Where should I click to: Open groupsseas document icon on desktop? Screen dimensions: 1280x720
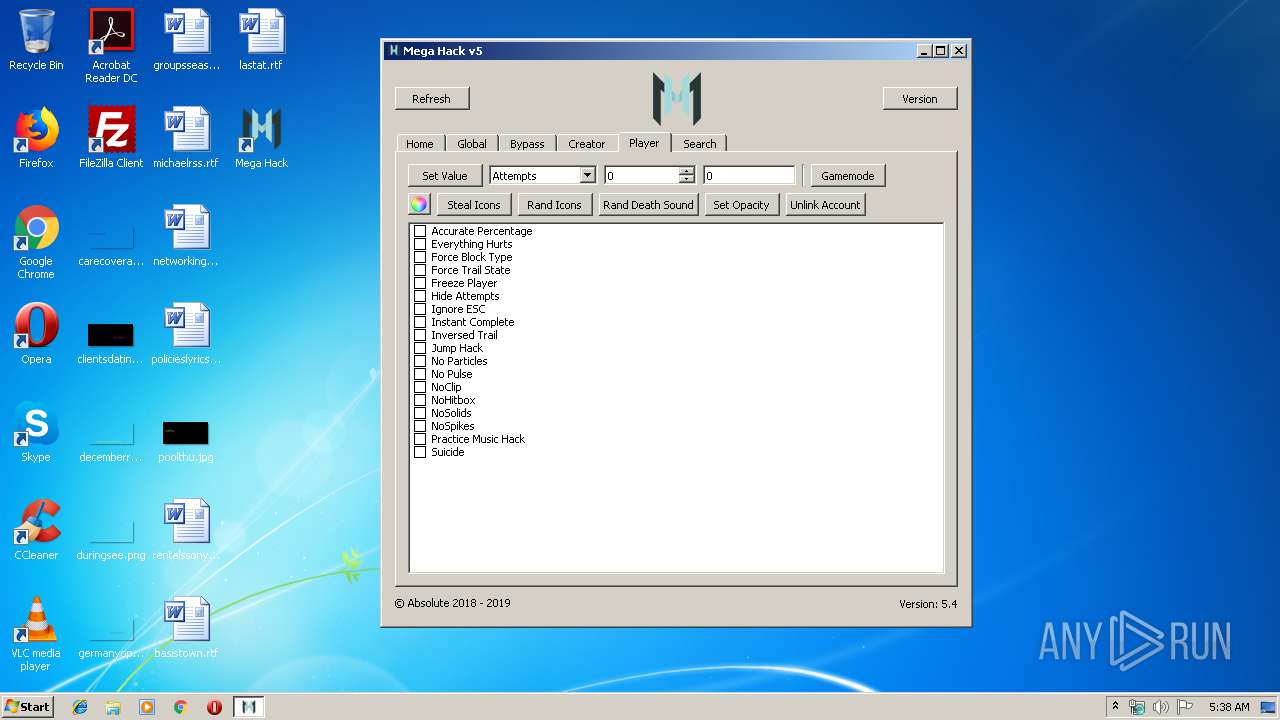tap(186, 40)
